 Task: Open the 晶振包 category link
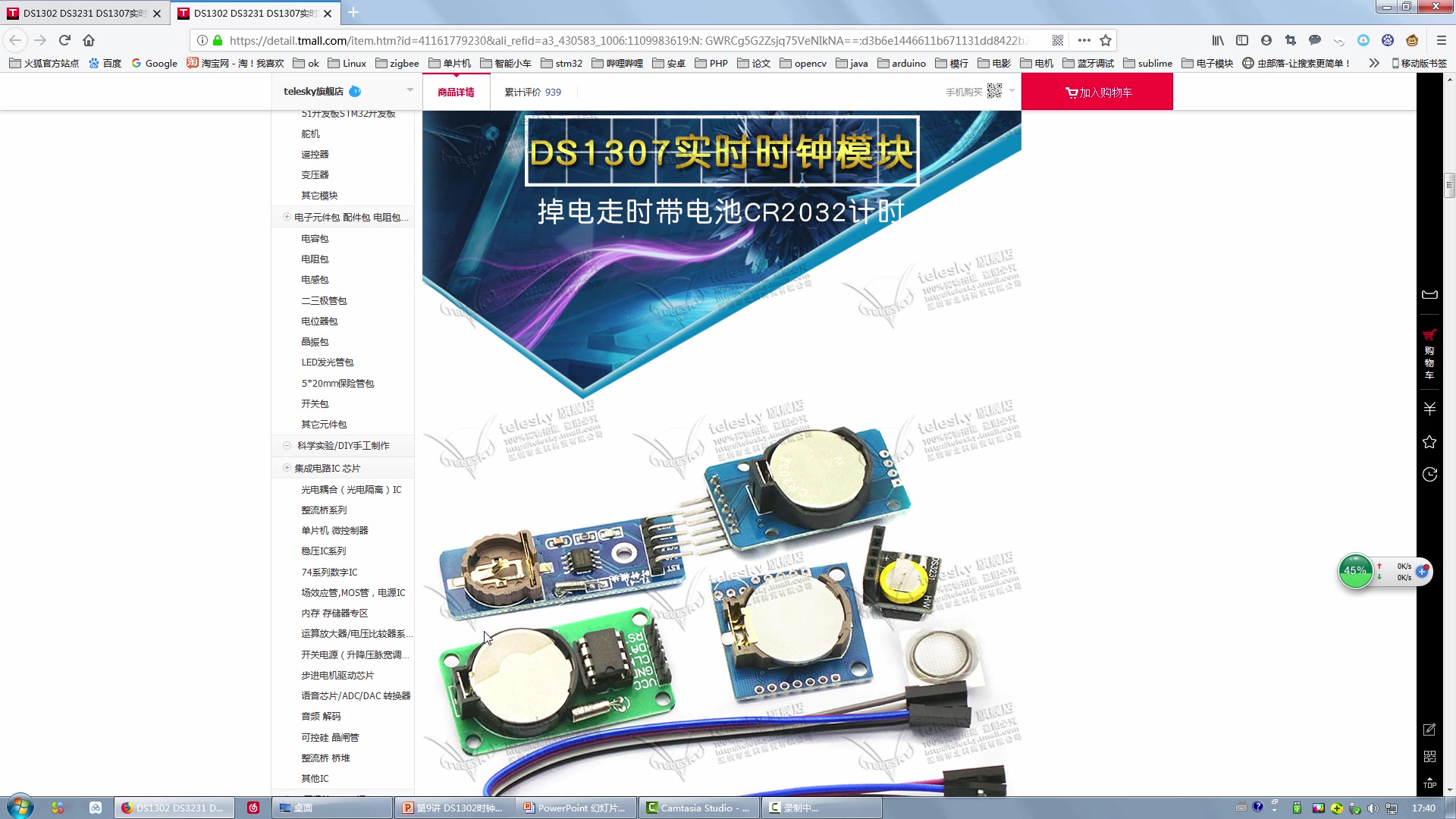(315, 342)
